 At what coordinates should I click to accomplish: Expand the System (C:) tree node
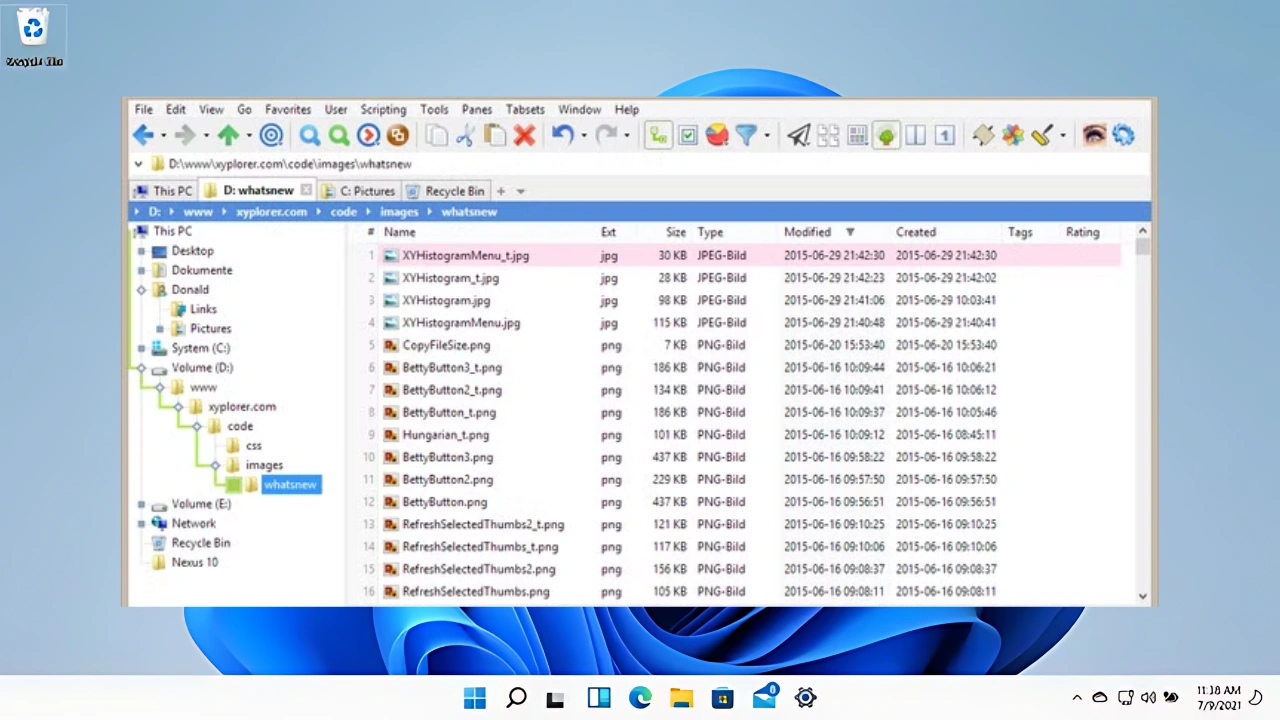(x=141, y=348)
